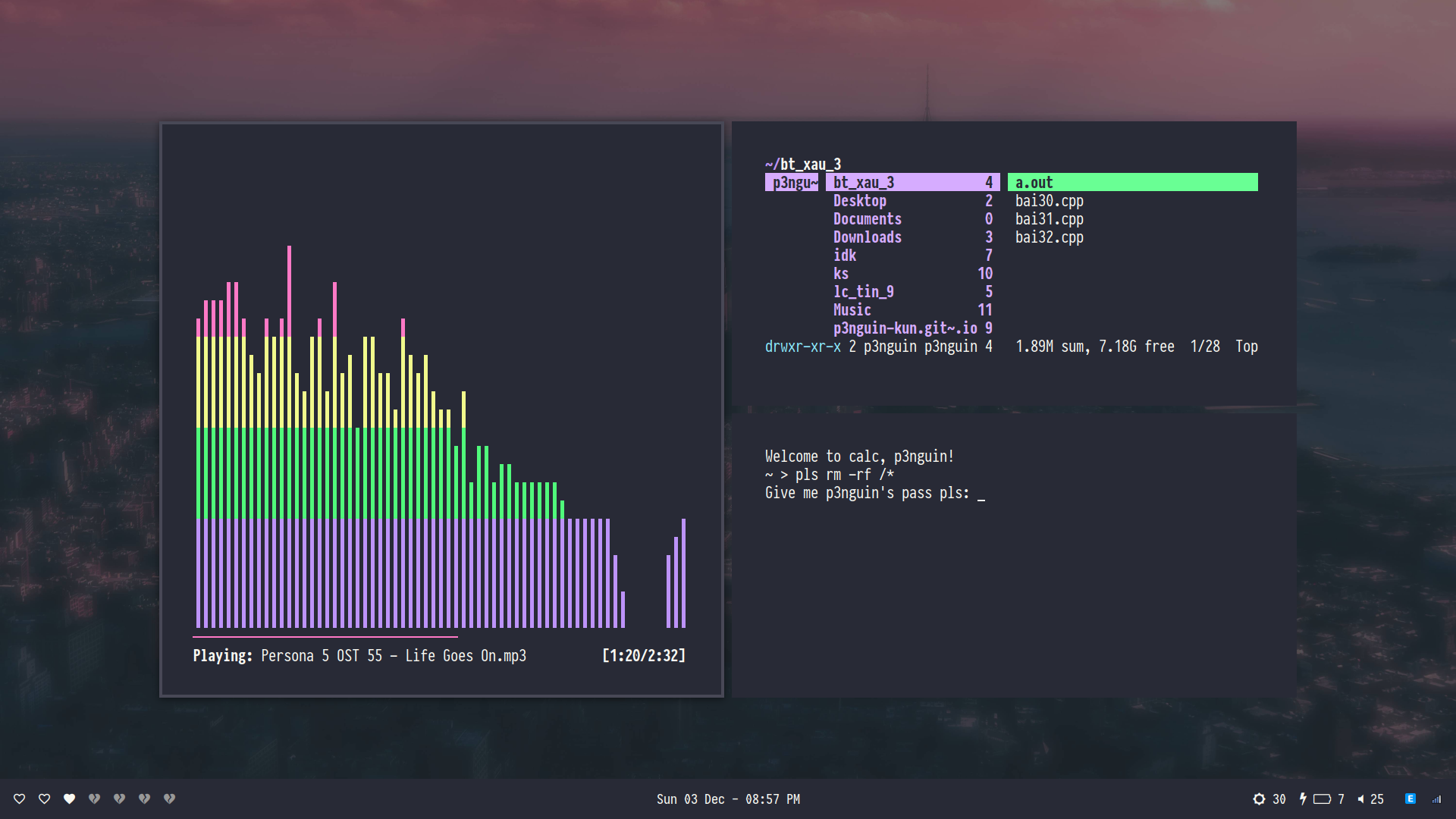Click the ~/bt_xau_3 path header

tap(803, 164)
